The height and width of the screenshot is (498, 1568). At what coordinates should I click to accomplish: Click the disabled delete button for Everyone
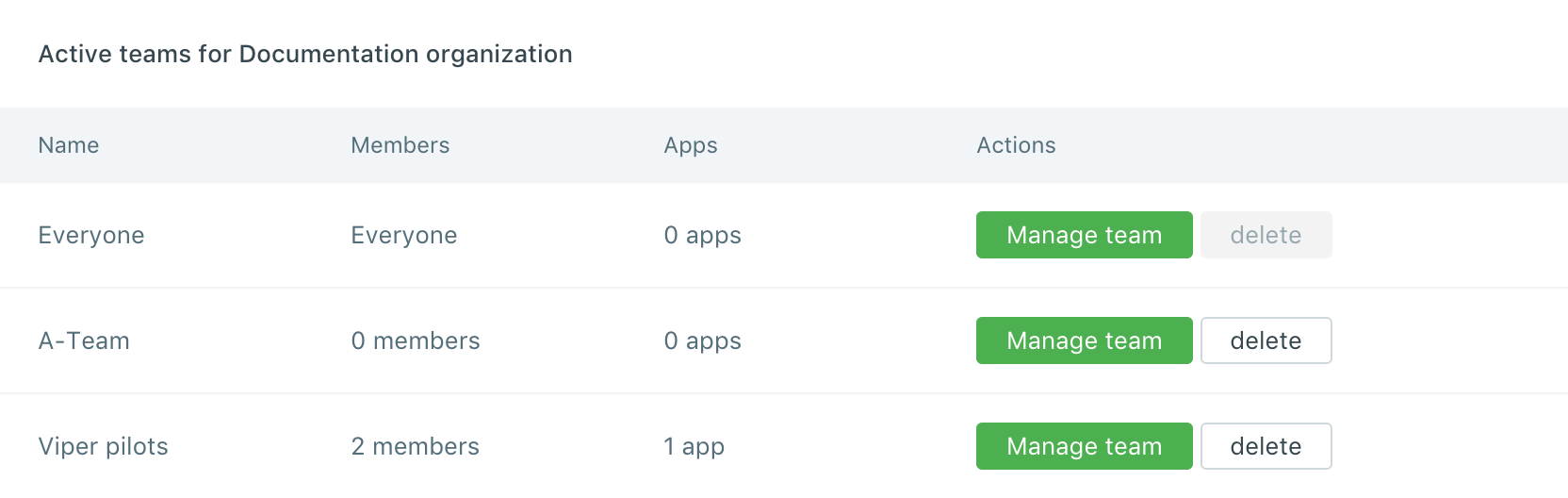click(x=1266, y=235)
